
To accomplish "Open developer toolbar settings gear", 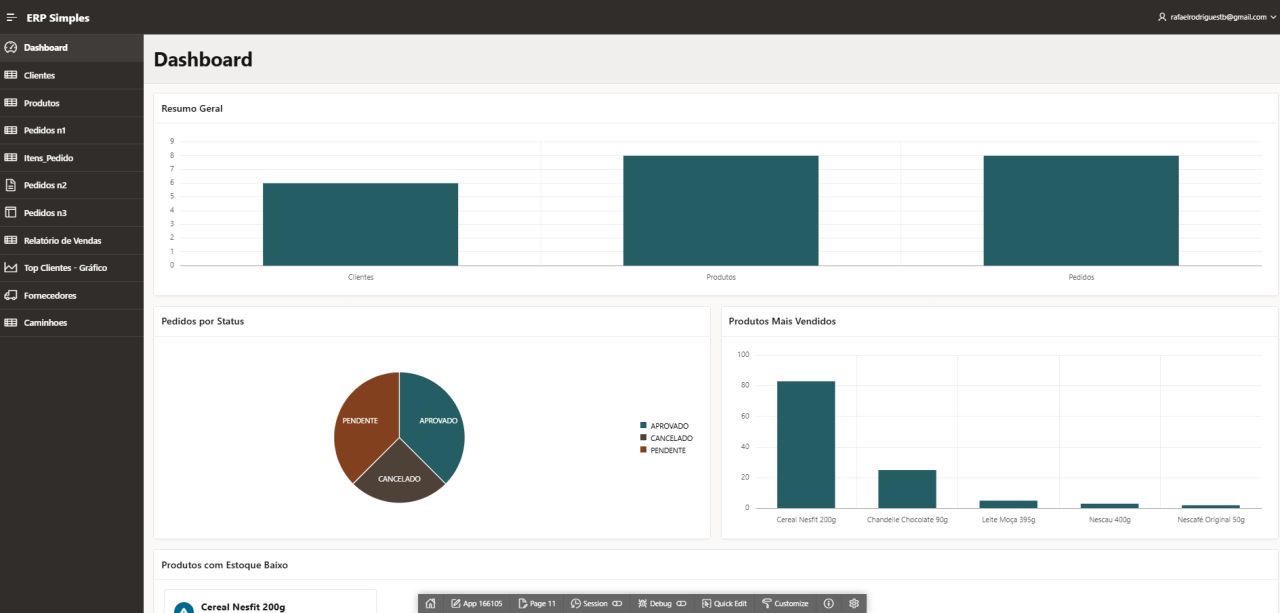I will (x=854, y=604).
